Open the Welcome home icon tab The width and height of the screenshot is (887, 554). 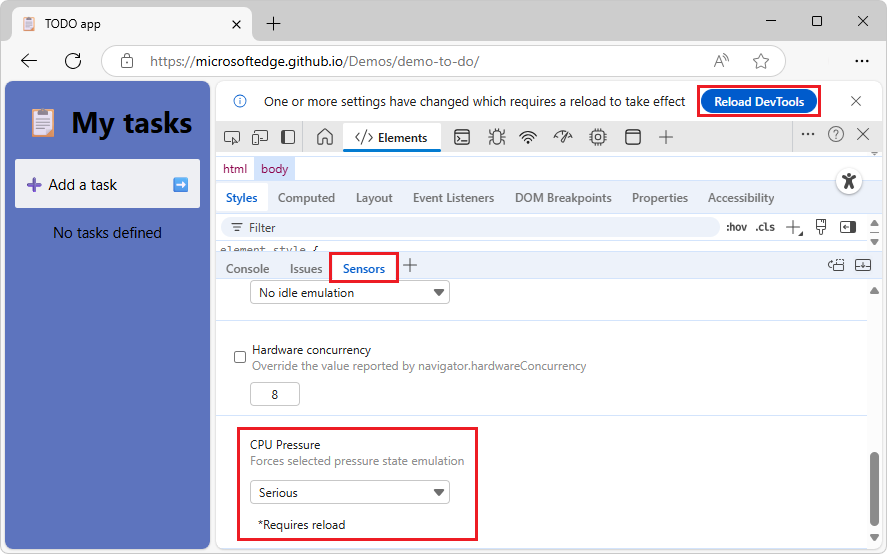coord(325,137)
